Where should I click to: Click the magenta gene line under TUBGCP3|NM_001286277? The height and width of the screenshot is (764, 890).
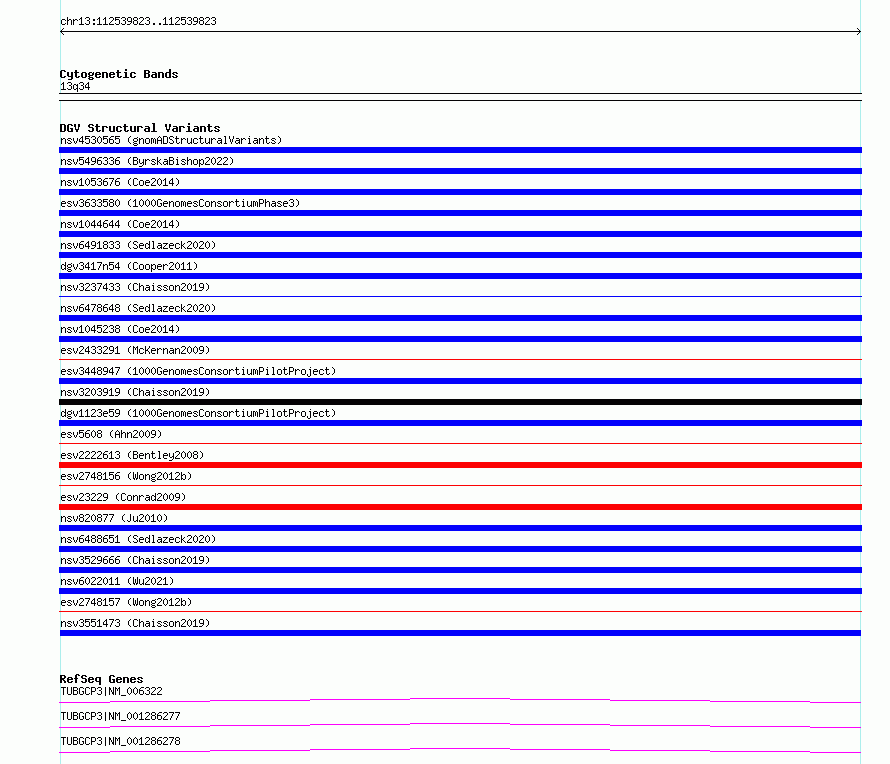click(460, 725)
